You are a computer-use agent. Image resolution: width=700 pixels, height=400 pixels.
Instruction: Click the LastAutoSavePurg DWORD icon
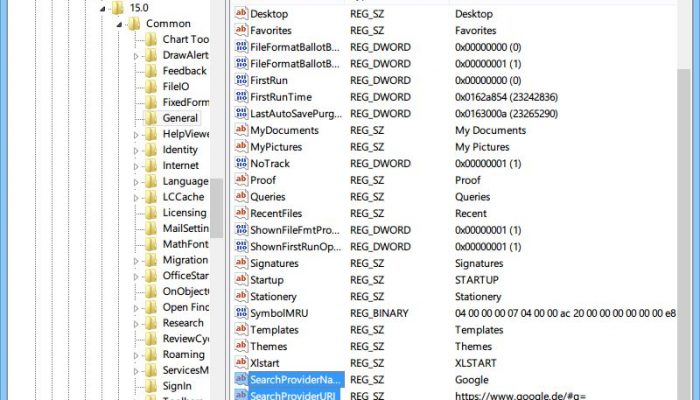point(241,113)
